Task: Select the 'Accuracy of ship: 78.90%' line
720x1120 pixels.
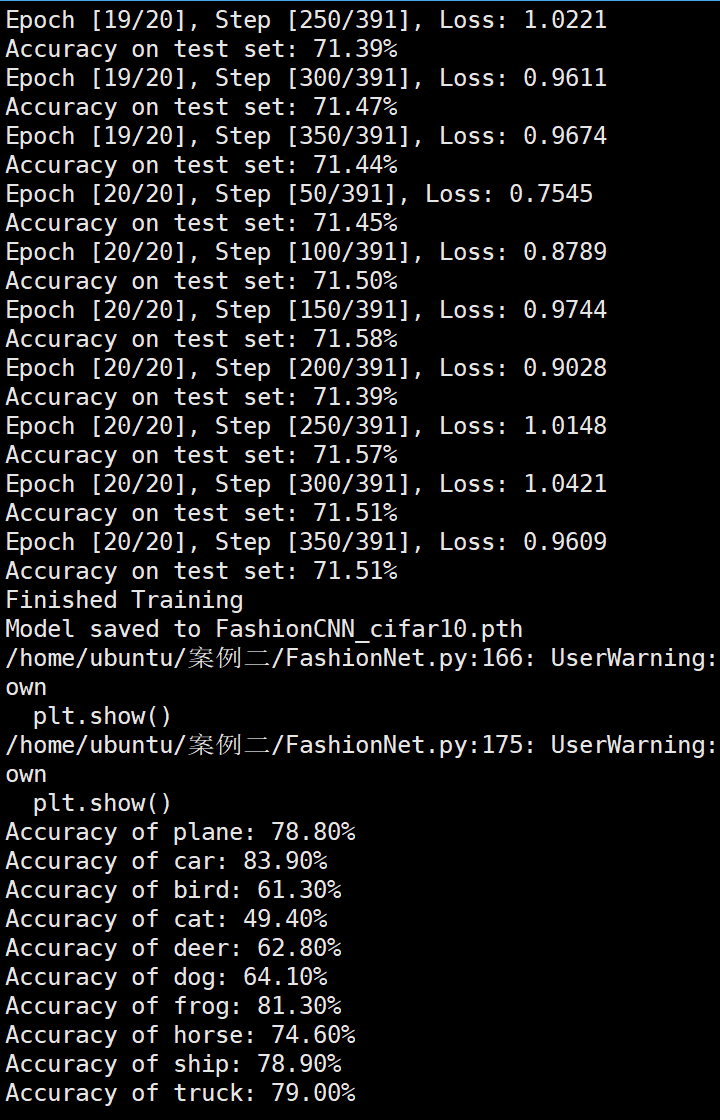Action: tap(174, 1064)
